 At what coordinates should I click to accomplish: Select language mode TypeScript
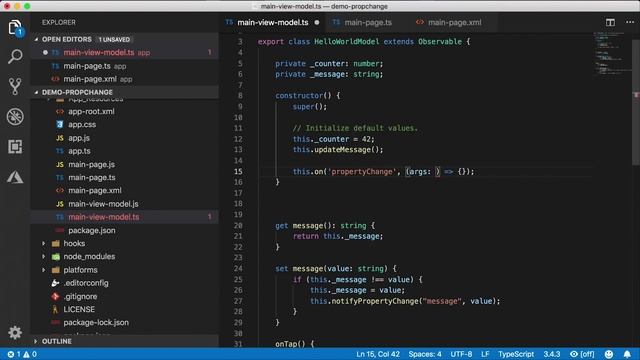(516, 354)
